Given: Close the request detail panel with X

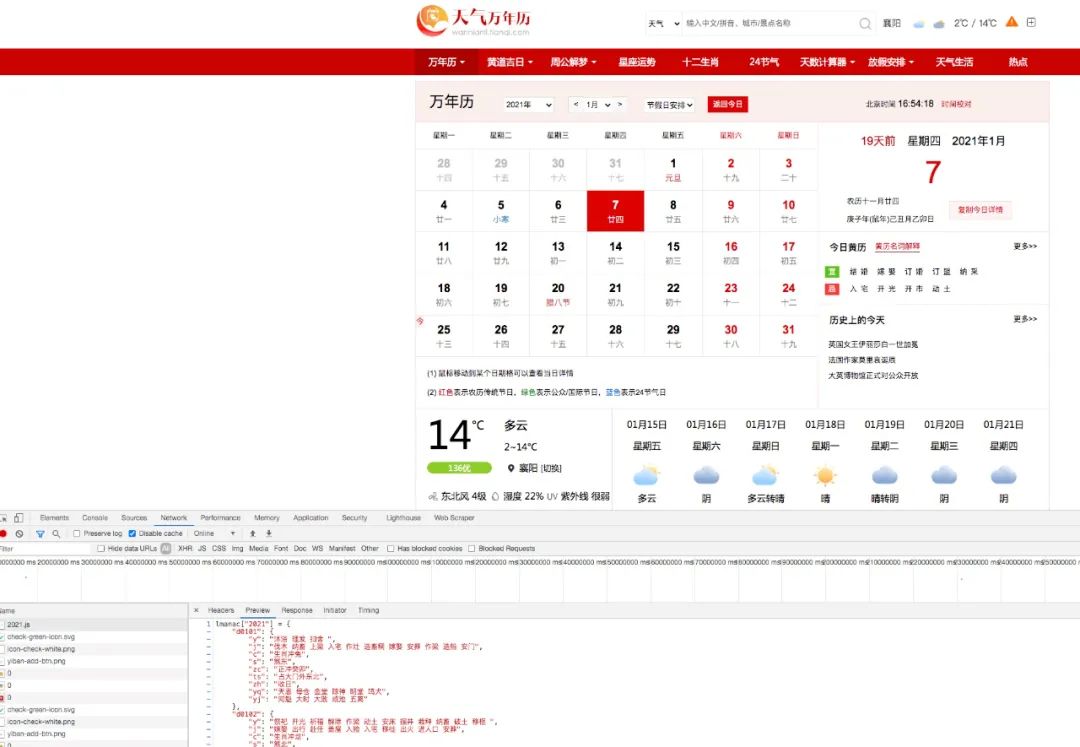Looking at the screenshot, I should 196,610.
